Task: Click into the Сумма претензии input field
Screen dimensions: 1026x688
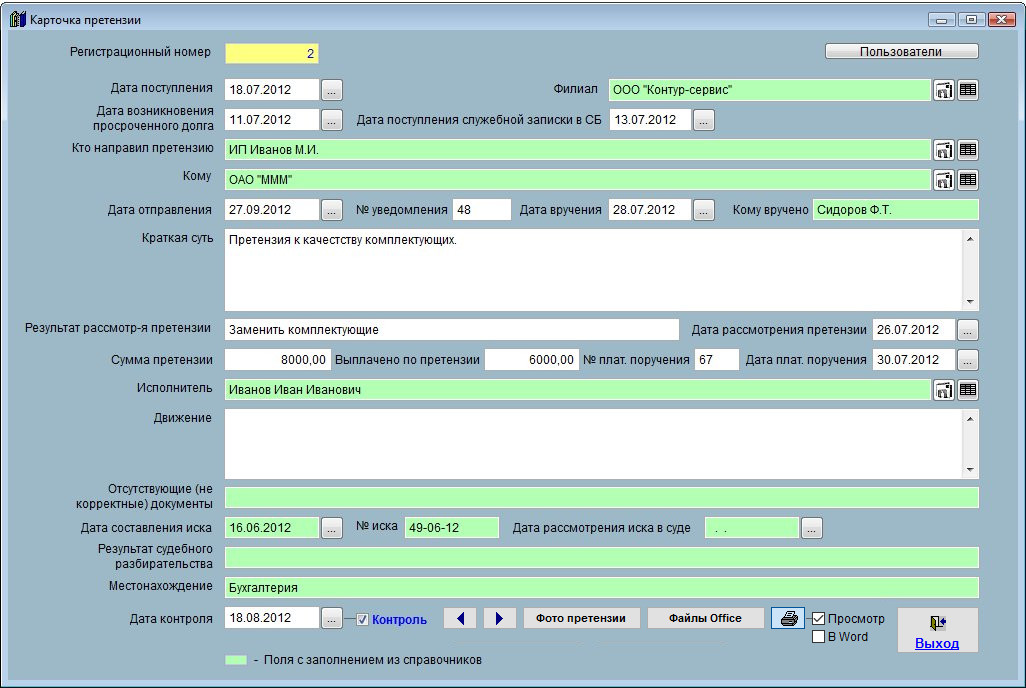Action: [278, 360]
